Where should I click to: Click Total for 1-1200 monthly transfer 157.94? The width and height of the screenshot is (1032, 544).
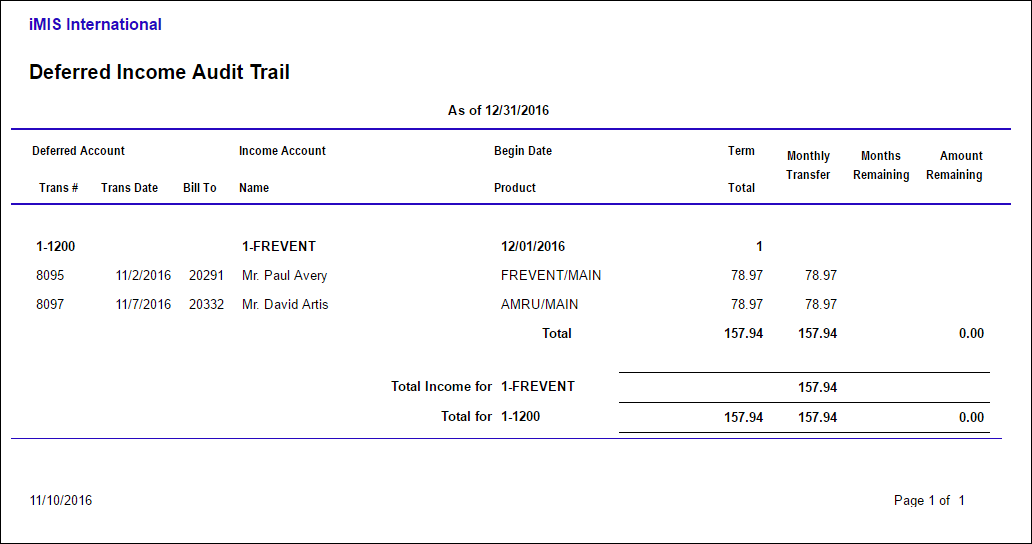click(x=817, y=418)
